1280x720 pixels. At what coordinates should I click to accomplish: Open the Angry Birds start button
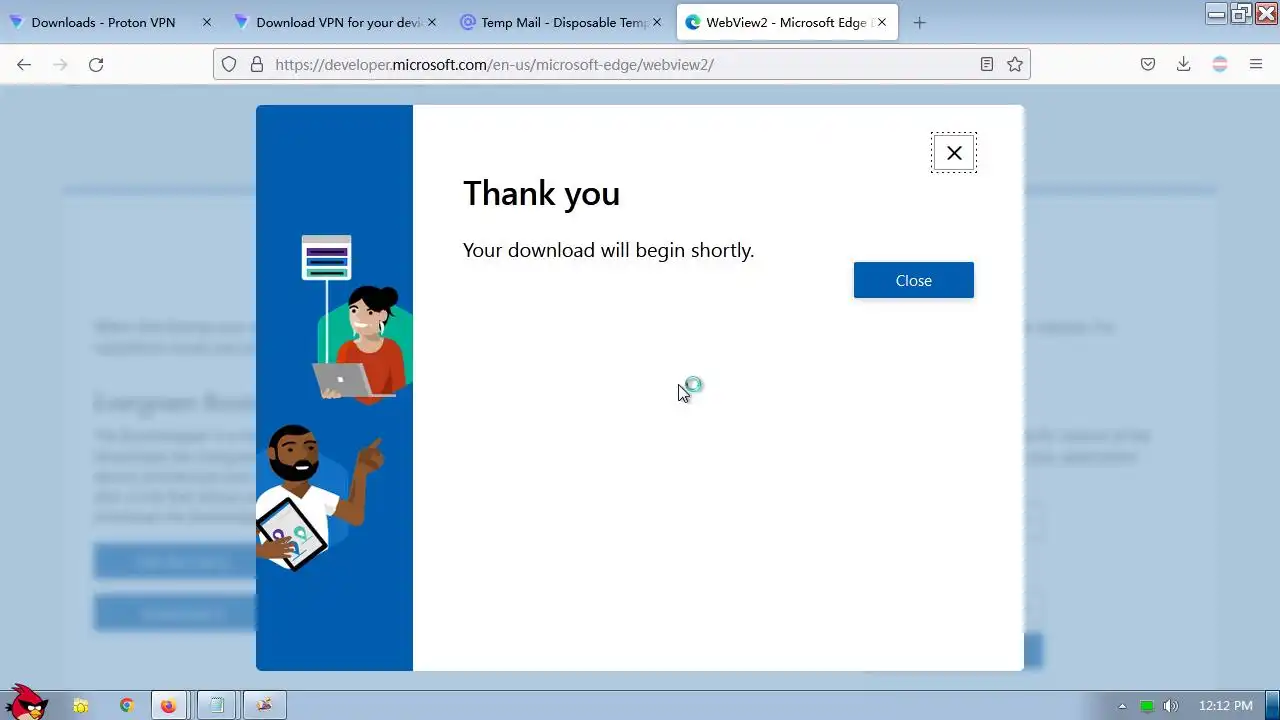pyautogui.click(x=27, y=702)
